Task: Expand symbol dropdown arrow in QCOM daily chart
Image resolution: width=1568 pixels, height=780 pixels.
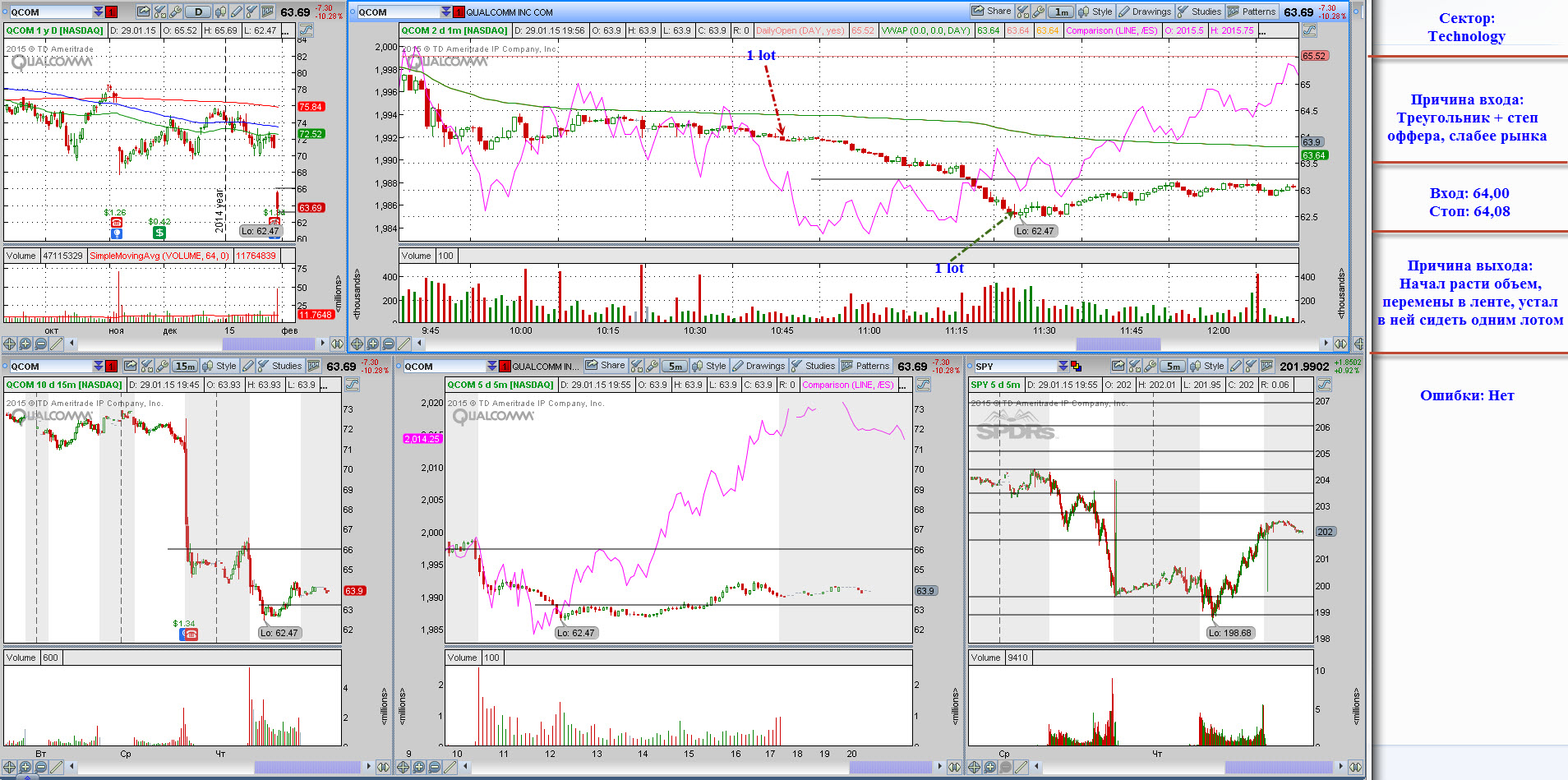Action: click(98, 12)
